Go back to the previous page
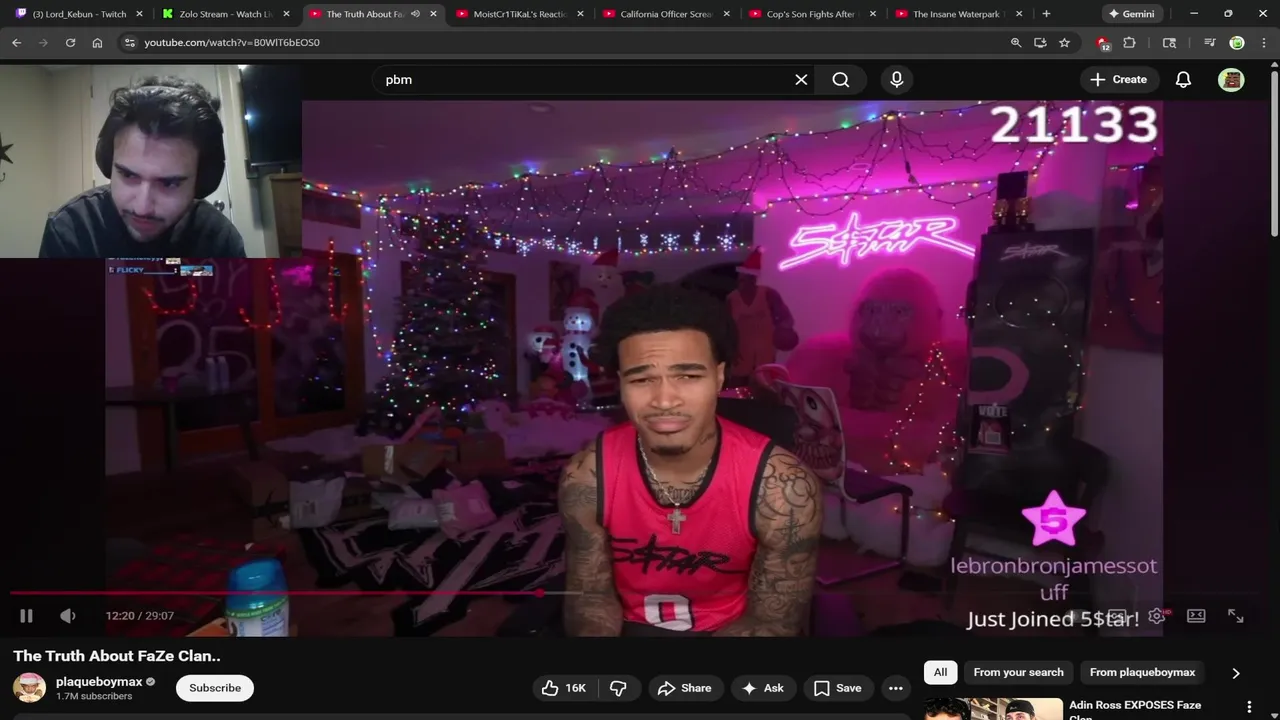This screenshot has height=720, width=1280. (17, 43)
